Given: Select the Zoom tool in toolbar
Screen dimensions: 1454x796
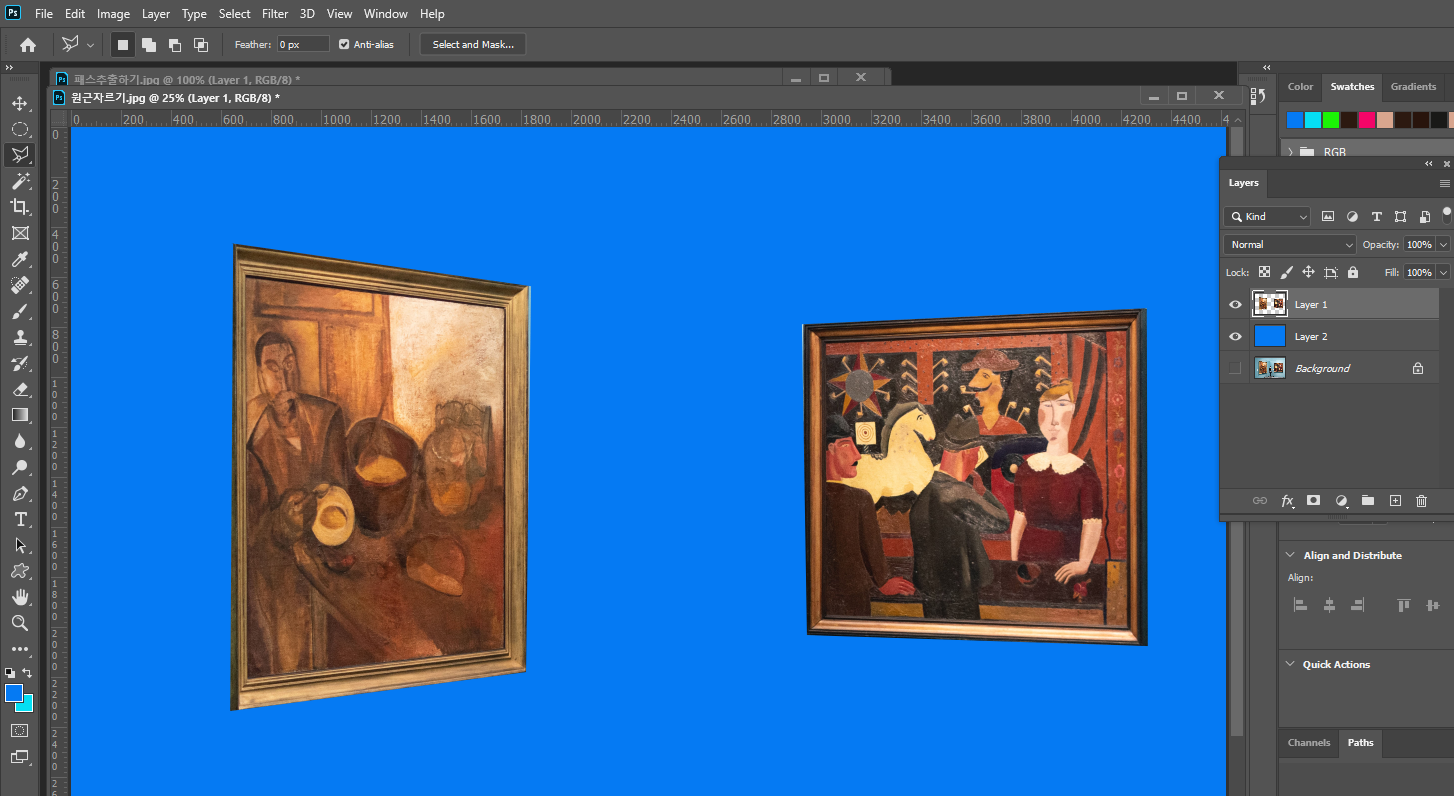Looking at the screenshot, I should [x=19, y=623].
